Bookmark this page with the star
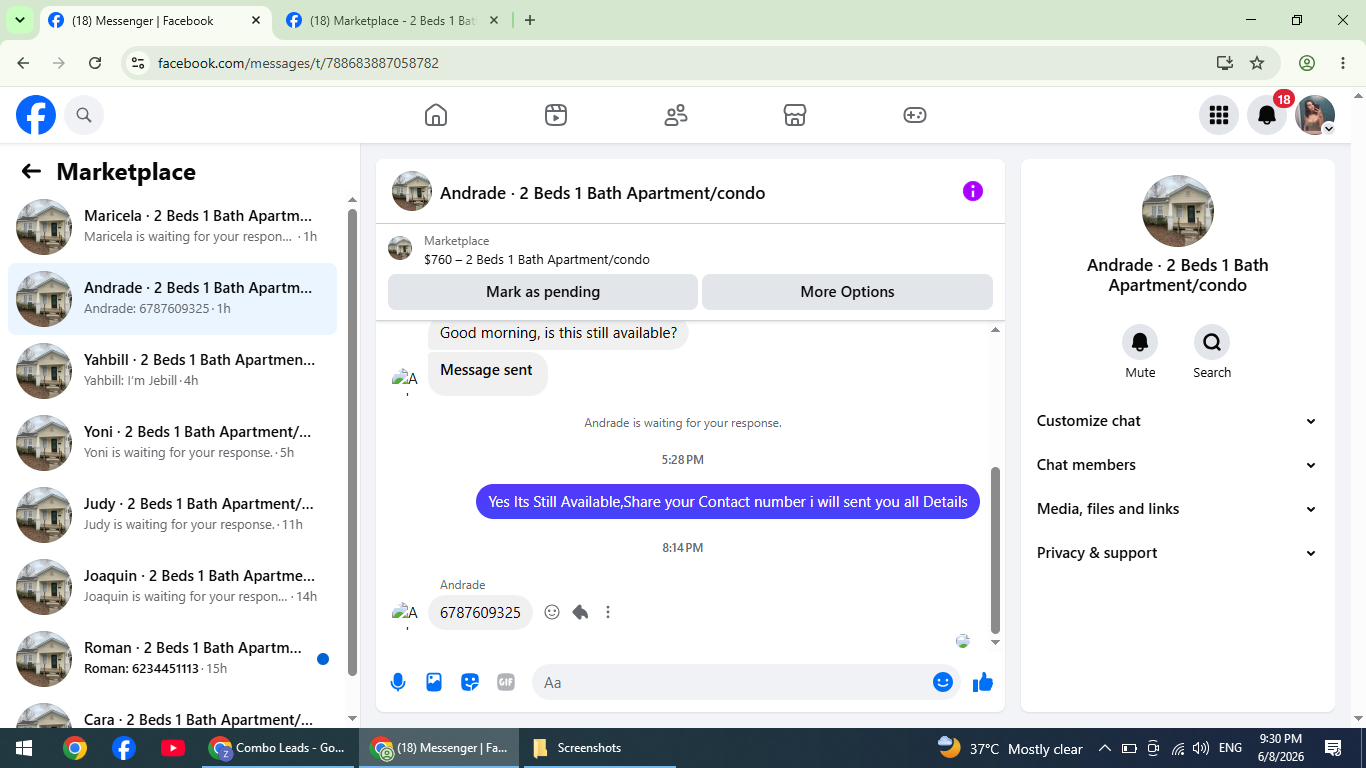The image size is (1366, 768). [1257, 63]
